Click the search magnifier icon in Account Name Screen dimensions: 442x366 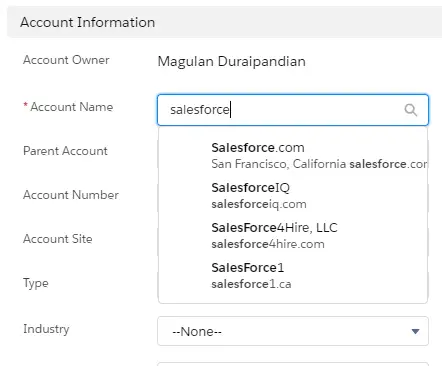point(410,110)
